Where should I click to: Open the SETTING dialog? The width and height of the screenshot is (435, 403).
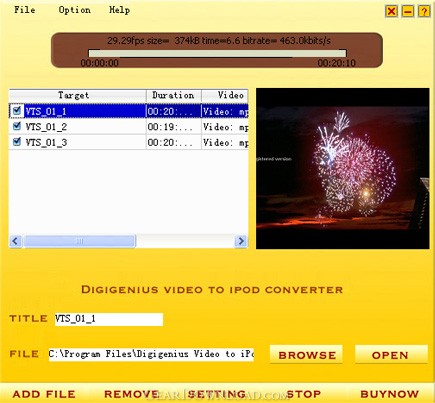coord(217,394)
